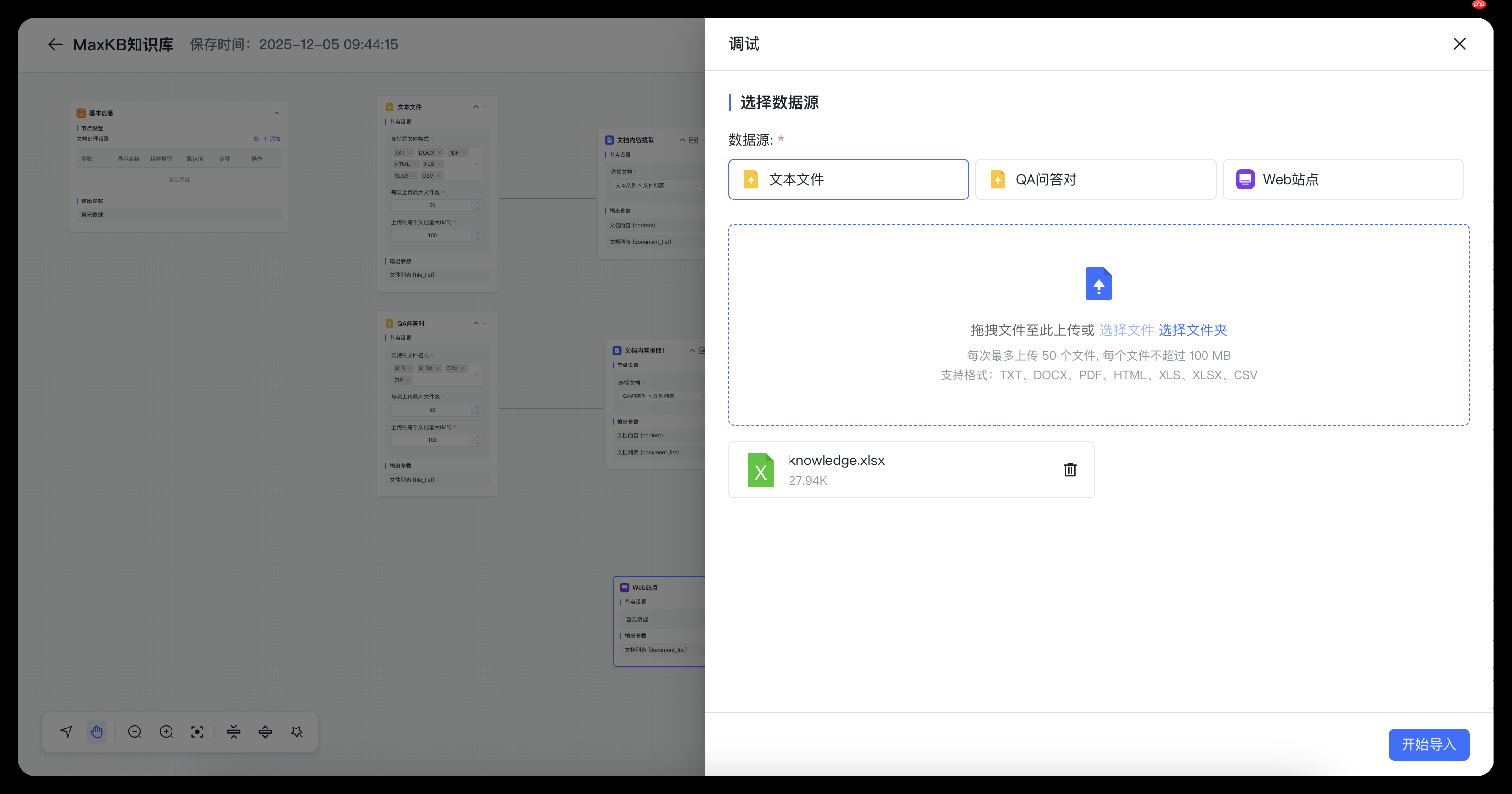Image resolution: width=1512 pixels, height=794 pixels.
Task: Delete the uploaded knowledge.xlsx file
Action: (1070, 469)
